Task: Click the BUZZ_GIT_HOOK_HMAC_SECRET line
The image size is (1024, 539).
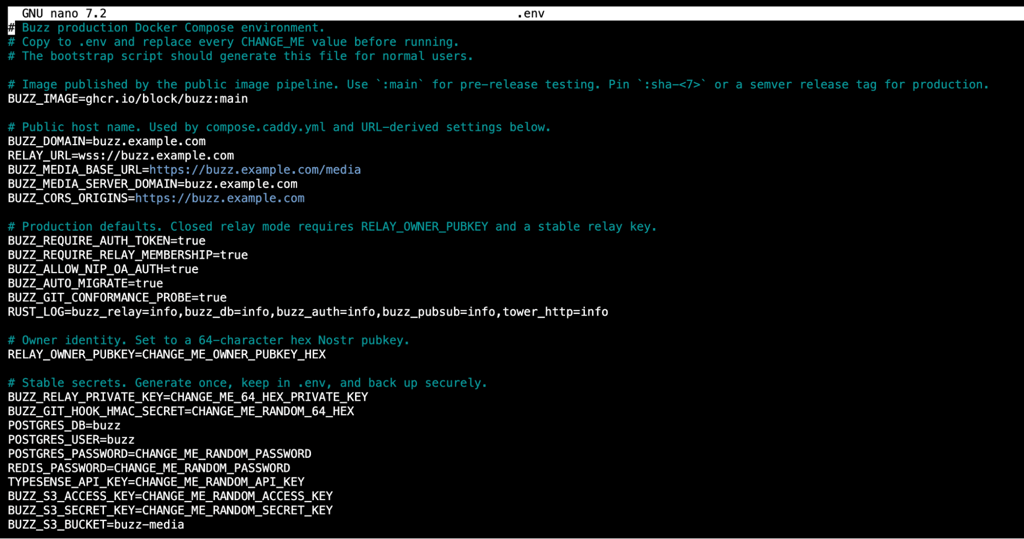Action: (x=181, y=411)
